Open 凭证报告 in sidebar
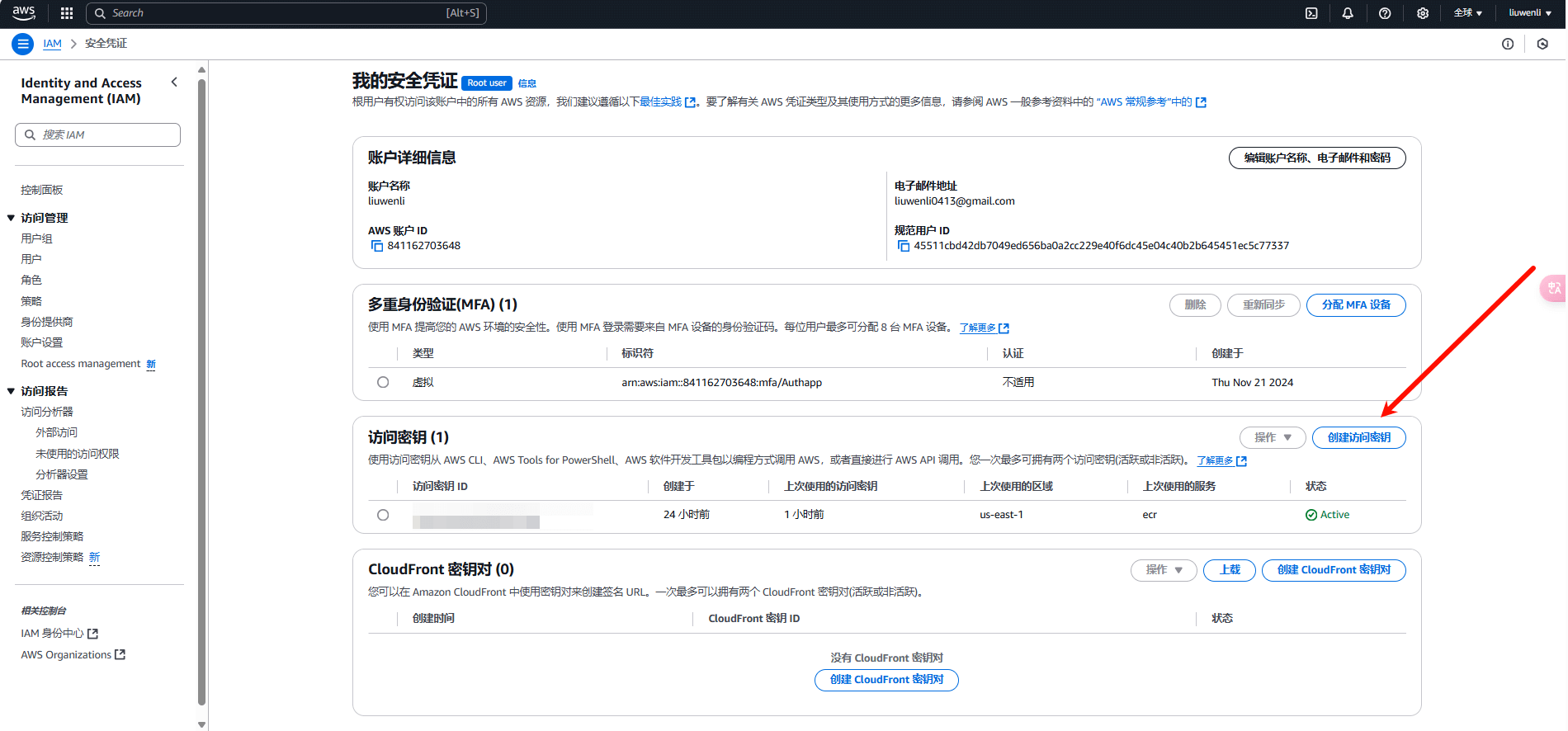This screenshot has height=731, width=1568. (42, 495)
